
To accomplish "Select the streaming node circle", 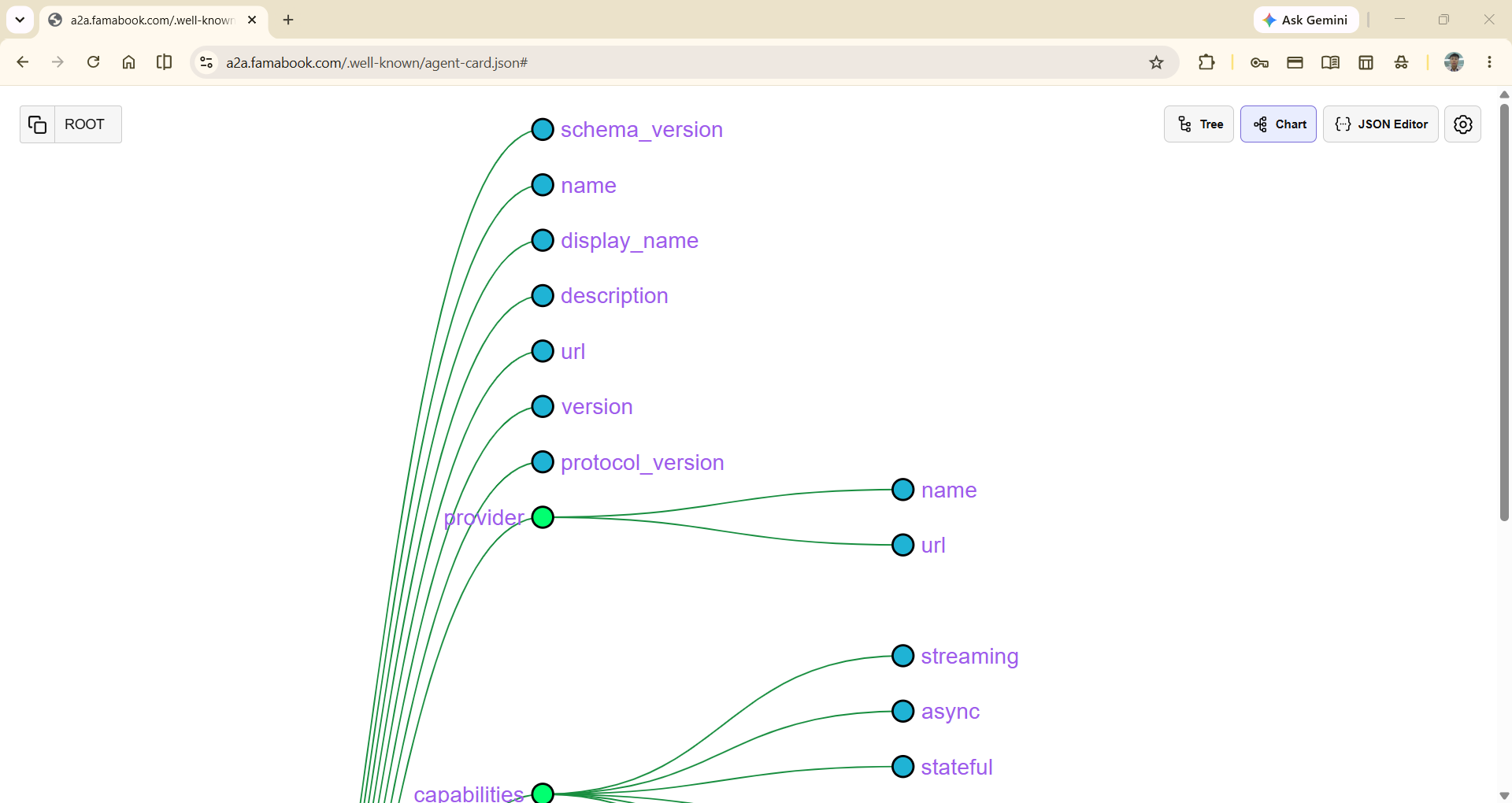I will pyautogui.click(x=902, y=656).
